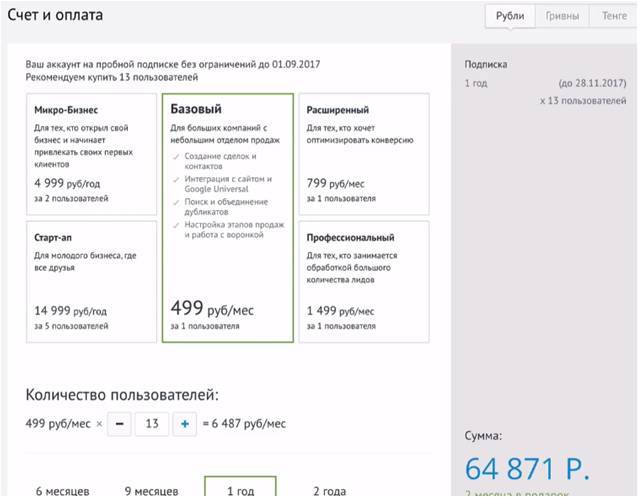The image size is (638, 497).
Task: Choose the 2 года subscription period
Action: click(329, 490)
